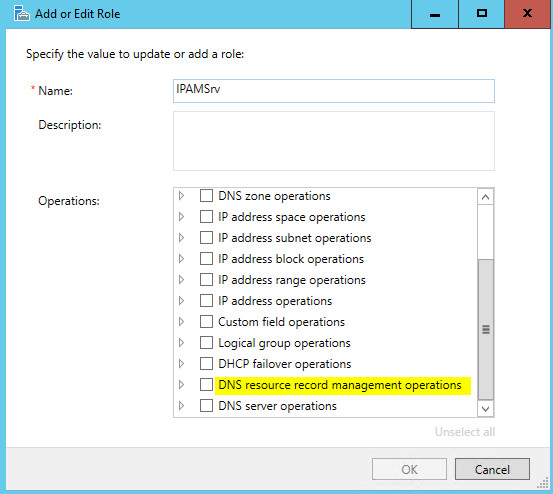The height and width of the screenshot is (494, 553).
Task: Click the operations list scrollbar thumb
Action: 485,329
